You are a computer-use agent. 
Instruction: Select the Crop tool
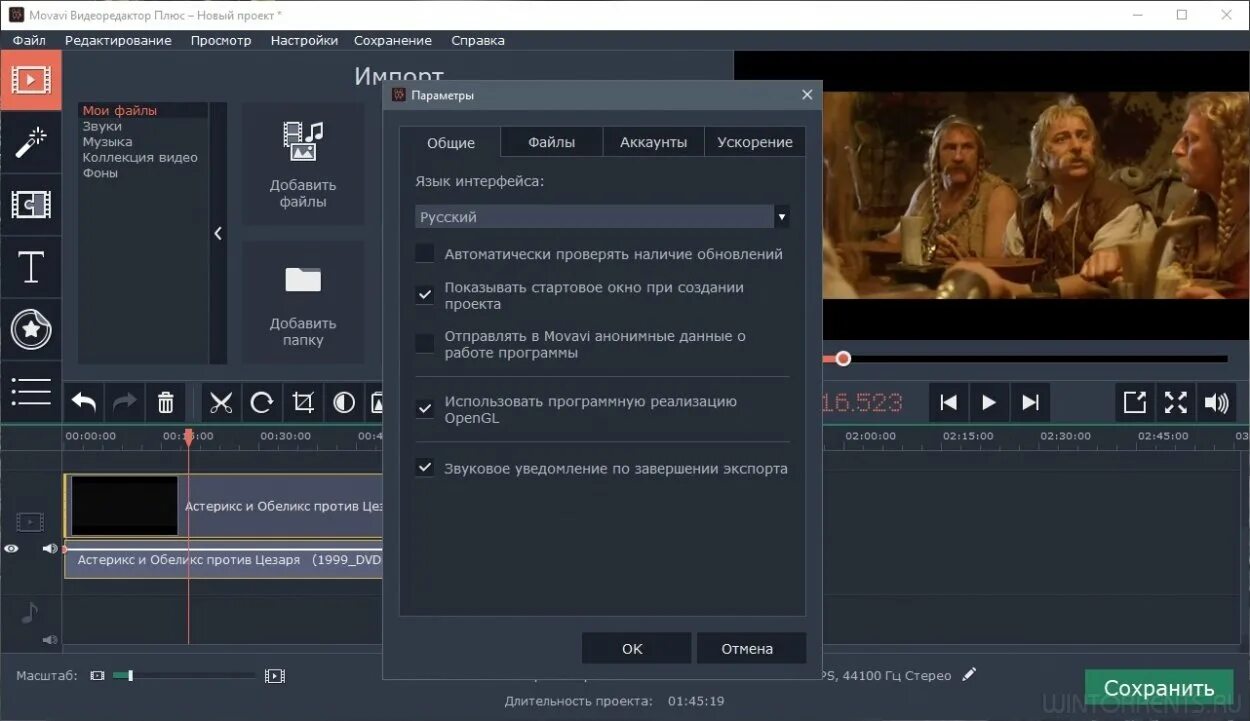coord(303,403)
